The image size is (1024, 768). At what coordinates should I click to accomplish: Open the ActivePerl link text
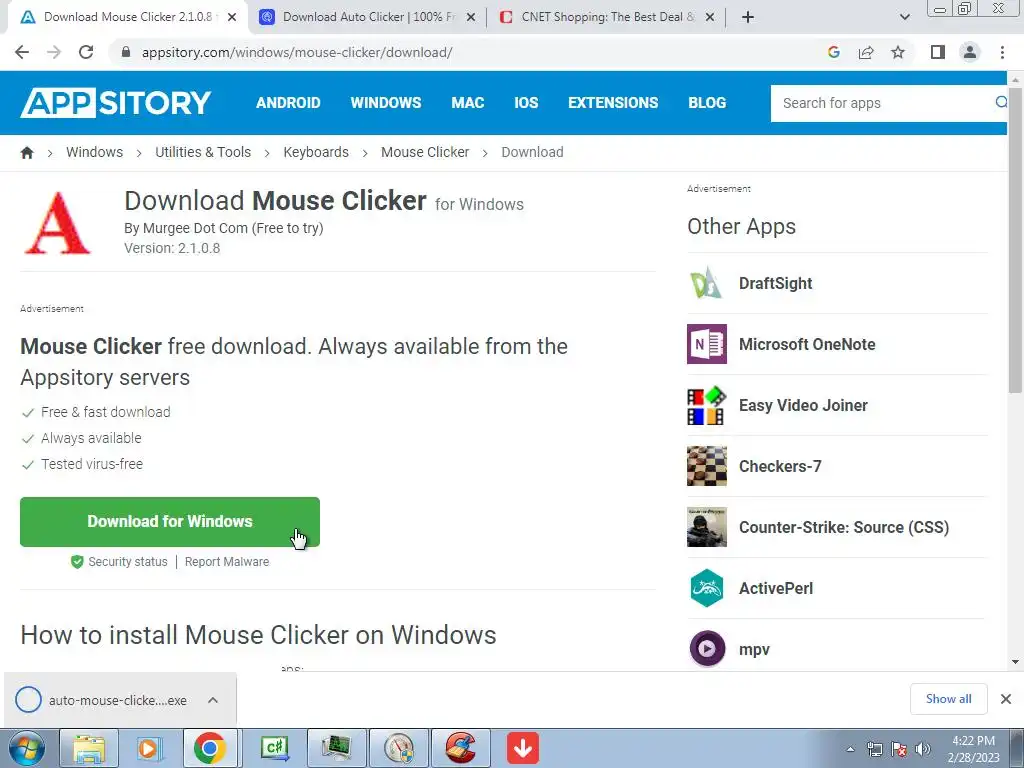click(776, 588)
